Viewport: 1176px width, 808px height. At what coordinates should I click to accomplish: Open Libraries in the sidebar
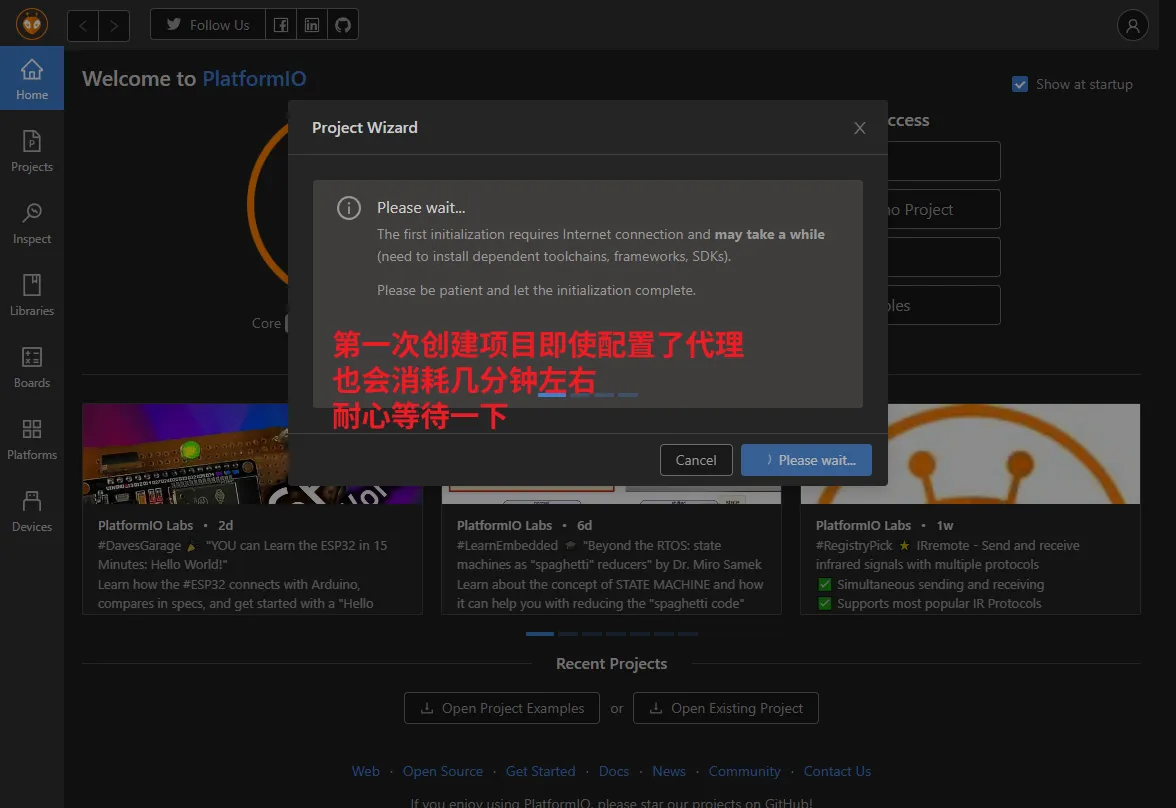pos(32,295)
